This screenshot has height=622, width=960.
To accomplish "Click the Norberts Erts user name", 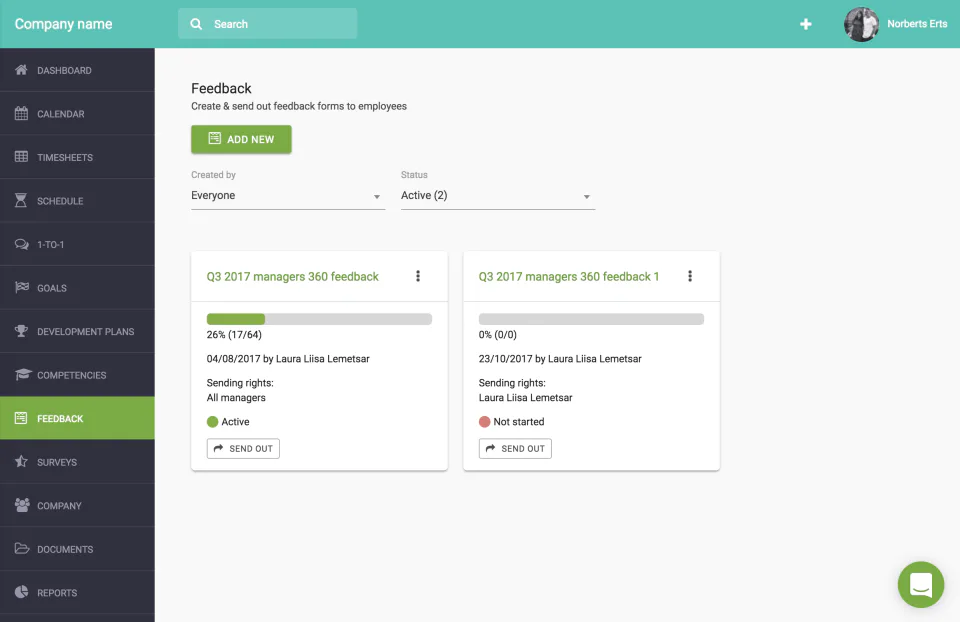I will pyautogui.click(x=917, y=24).
